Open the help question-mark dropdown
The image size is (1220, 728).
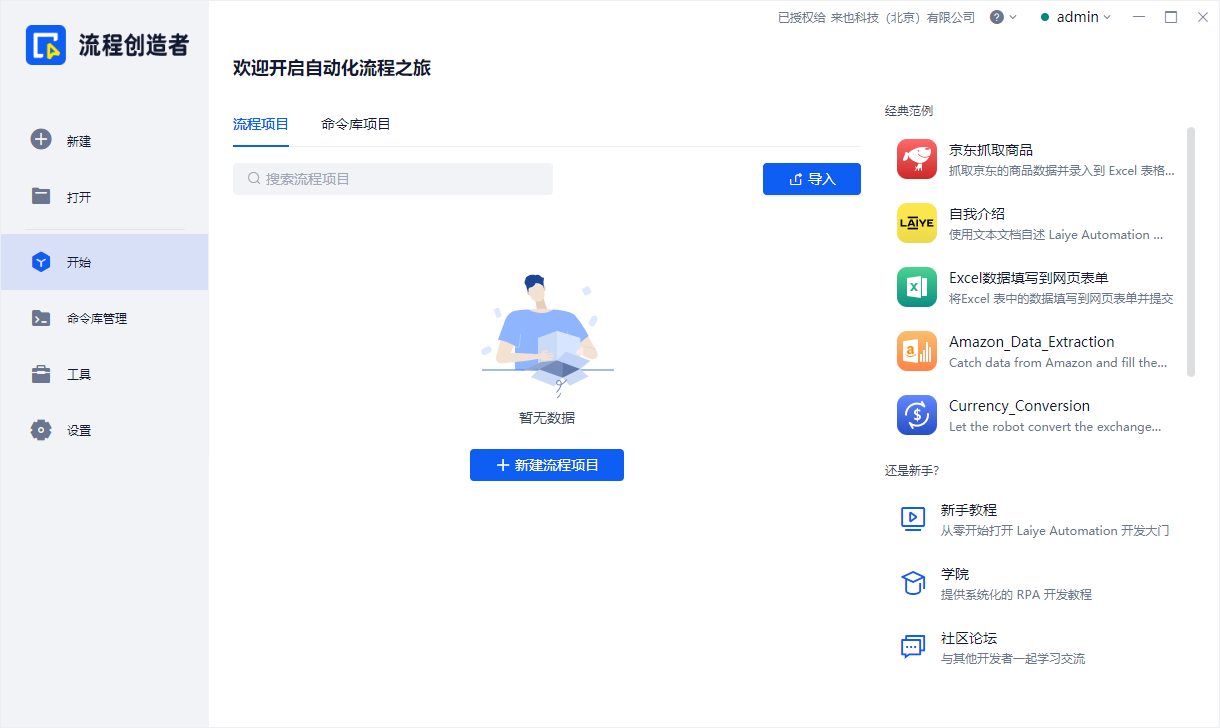tap(998, 17)
